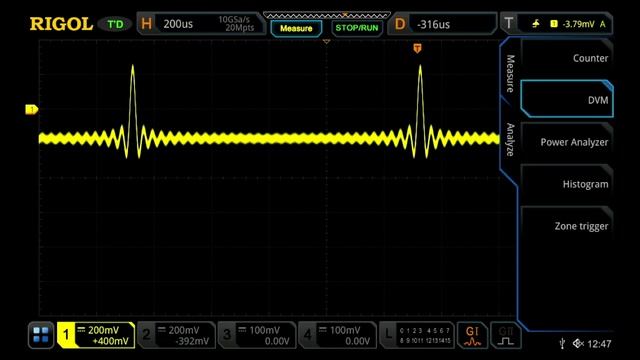Open the Histogram menu item
The width and height of the screenshot is (640, 360).
tap(567, 184)
